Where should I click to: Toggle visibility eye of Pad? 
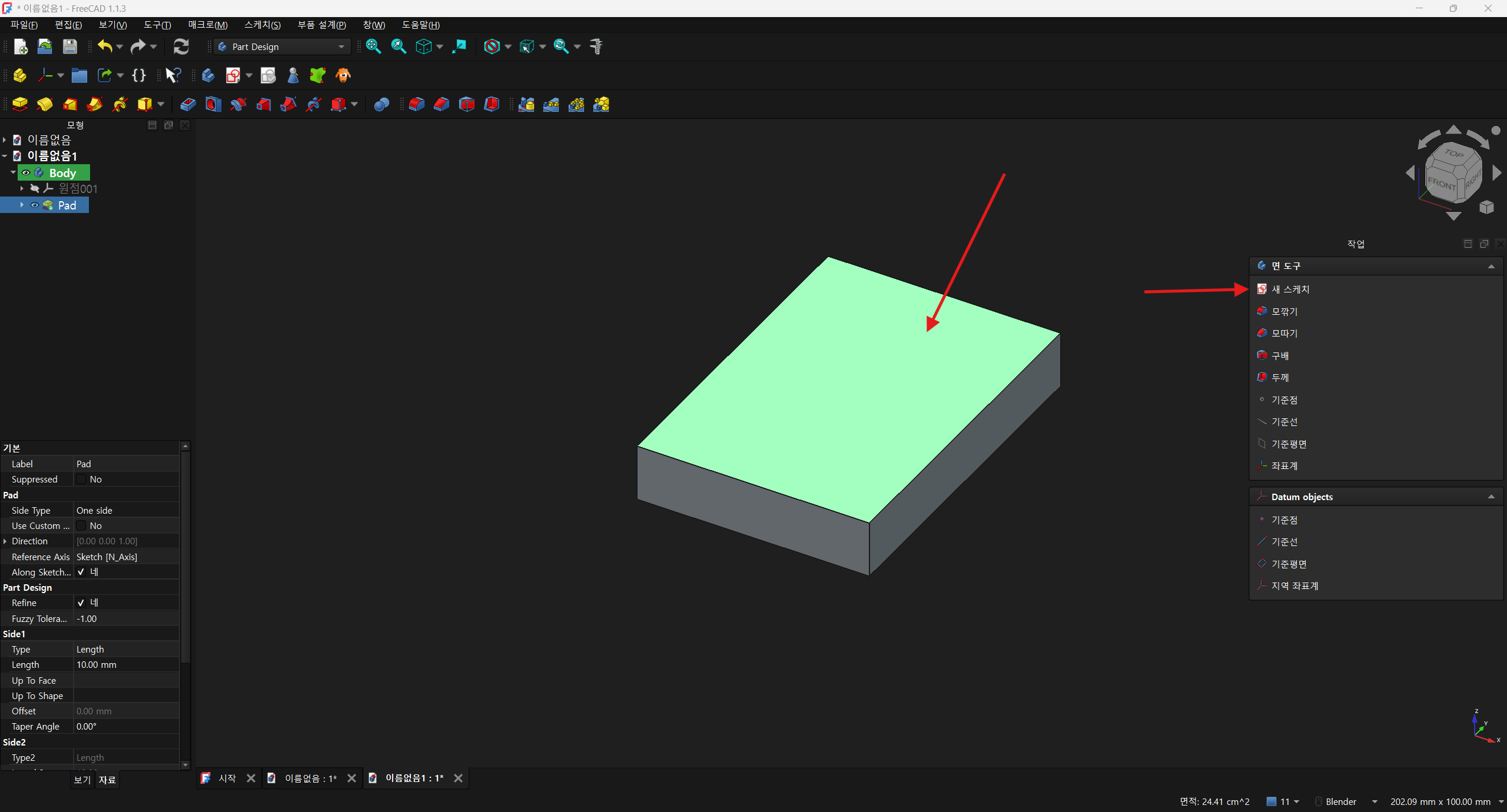tap(35, 205)
